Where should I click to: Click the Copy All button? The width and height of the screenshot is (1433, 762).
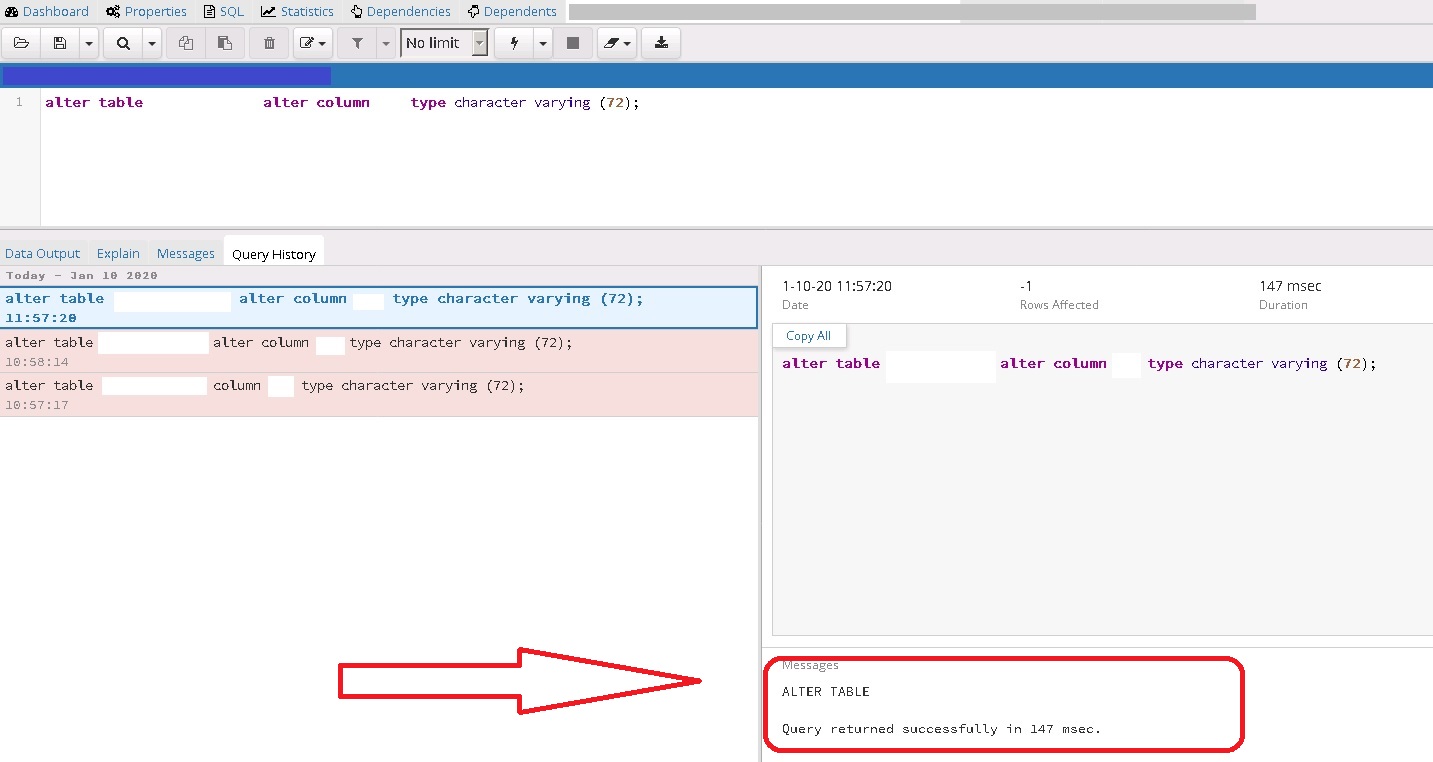tap(809, 336)
